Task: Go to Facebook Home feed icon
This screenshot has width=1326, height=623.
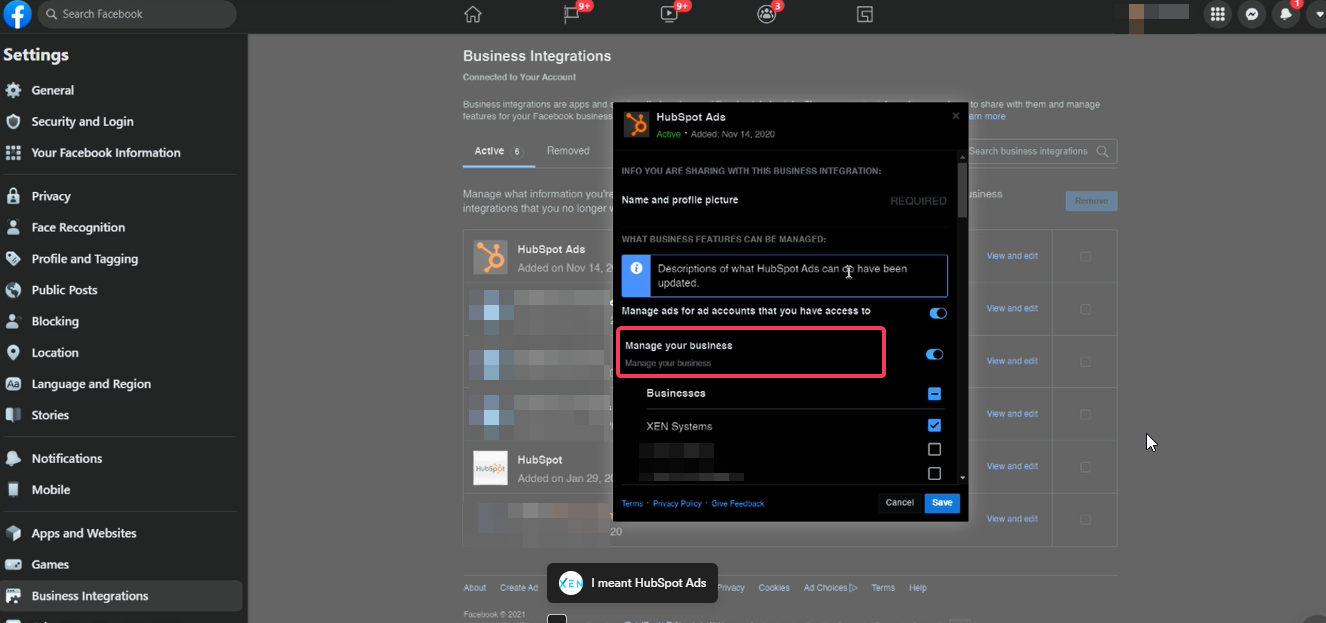Action: coord(473,14)
